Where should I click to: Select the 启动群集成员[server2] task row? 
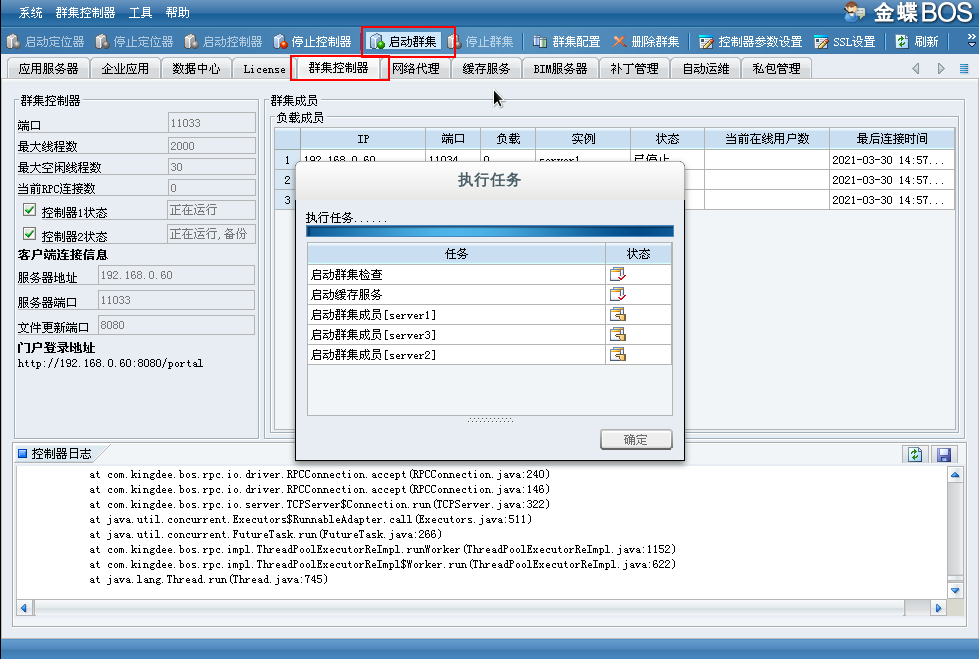490,354
